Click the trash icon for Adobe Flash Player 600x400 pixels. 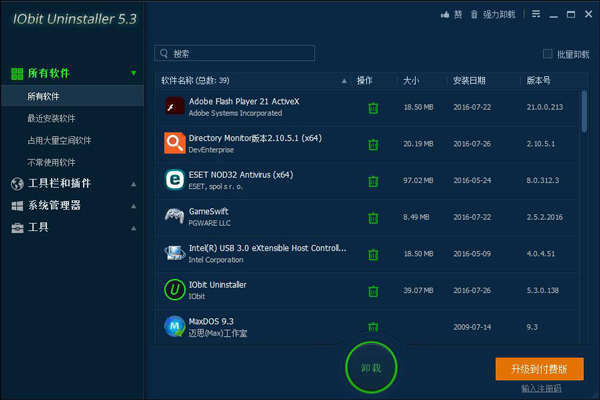[373, 108]
